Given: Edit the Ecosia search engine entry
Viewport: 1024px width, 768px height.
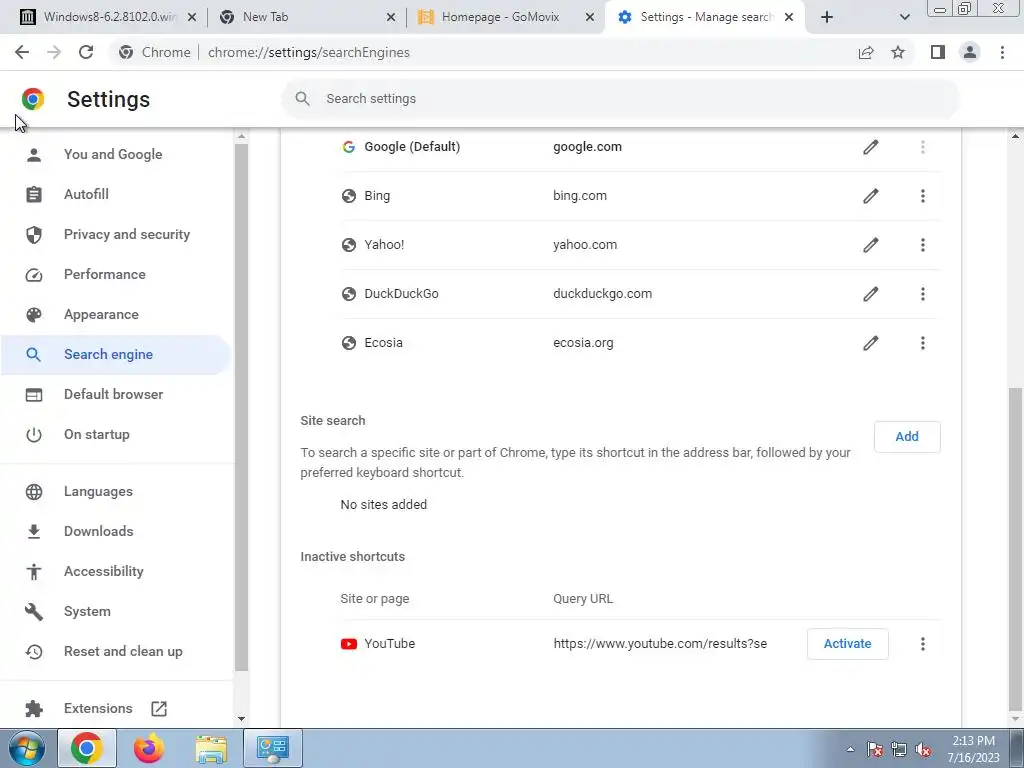Looking at the screenshot, I should pyautogui.click(x=871, y=343).
